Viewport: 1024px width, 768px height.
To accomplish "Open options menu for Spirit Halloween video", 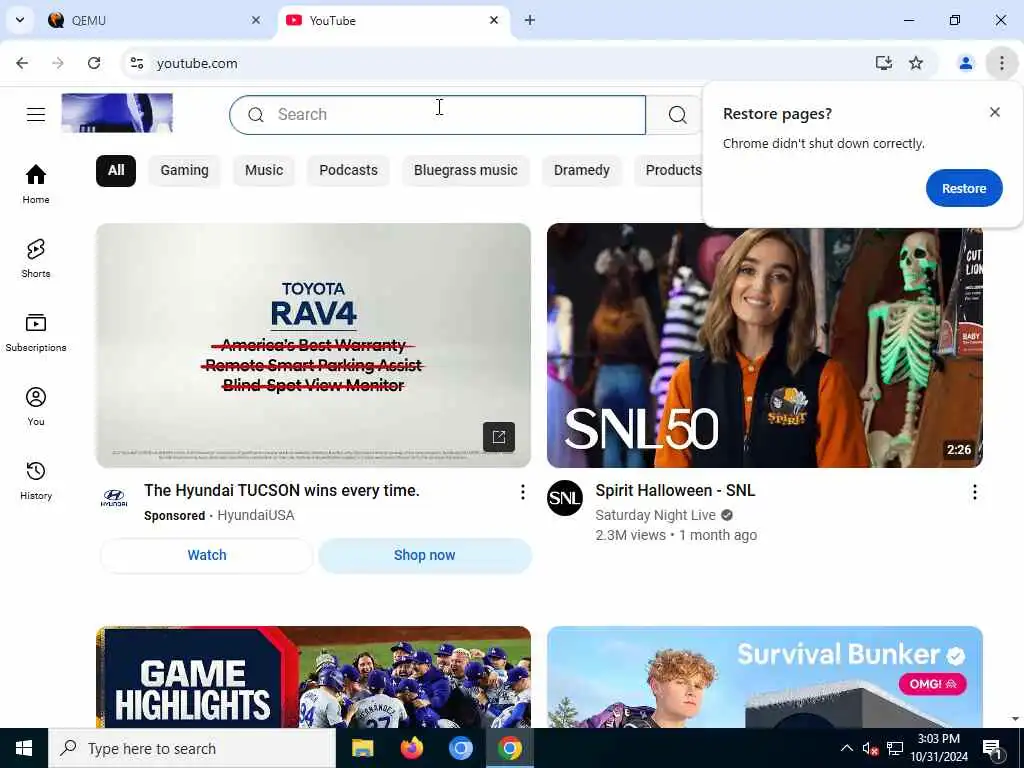I will coord(974,492).
